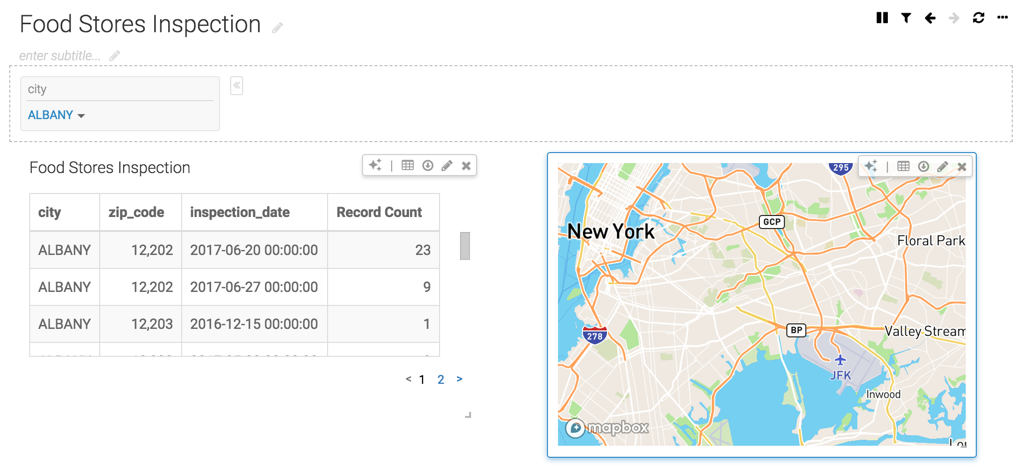1021x471 pixels.
Task: Download the table visual's data
Action: (427, 166)
